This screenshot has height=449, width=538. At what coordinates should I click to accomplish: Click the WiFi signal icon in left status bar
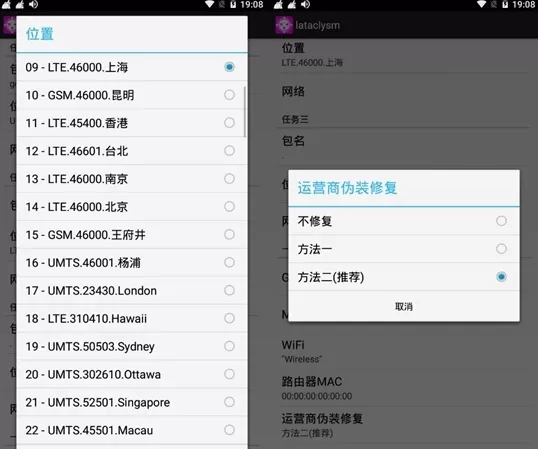coord(209,4)
